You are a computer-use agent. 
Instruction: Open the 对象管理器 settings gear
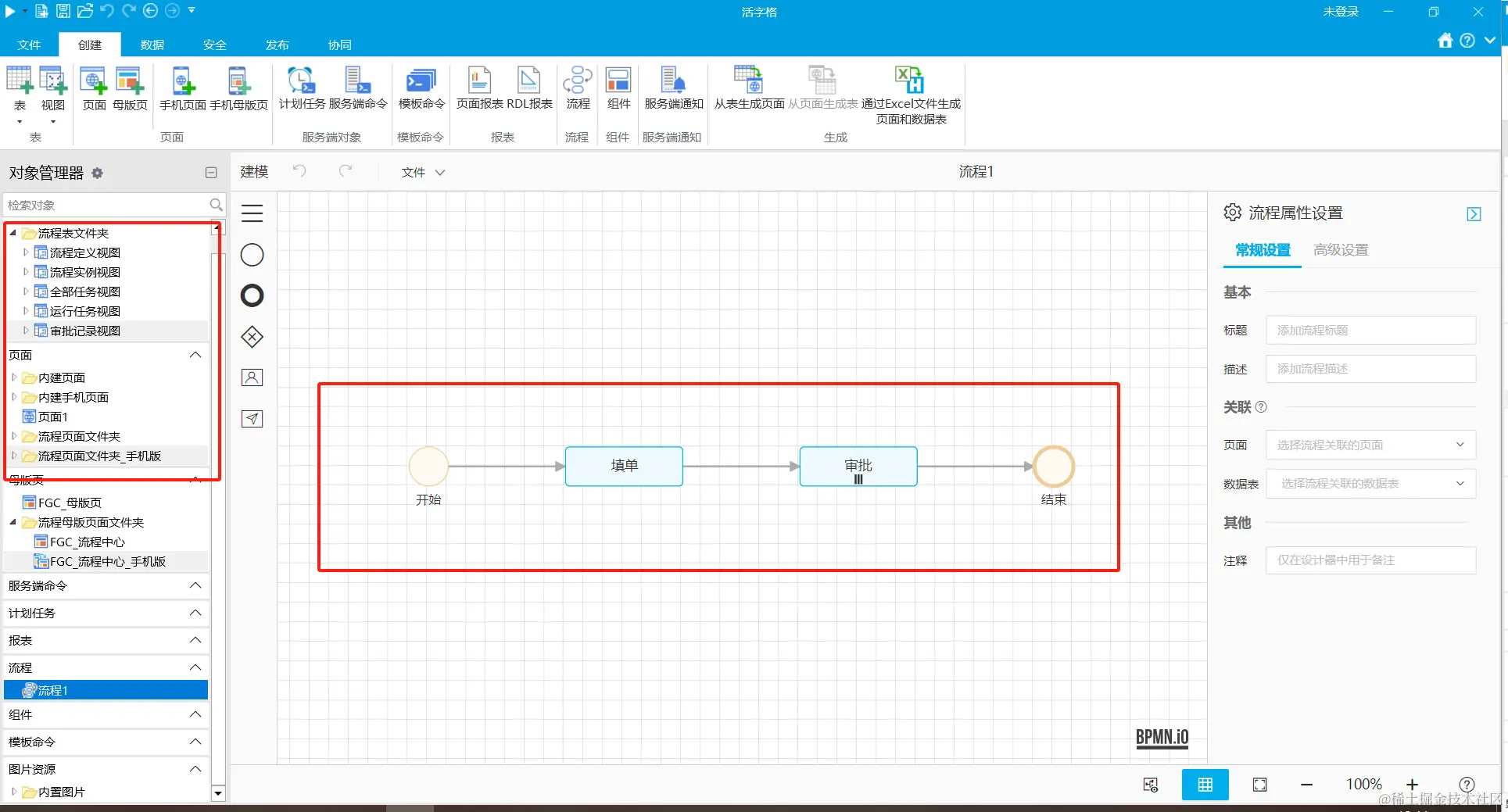coord(98,173)
